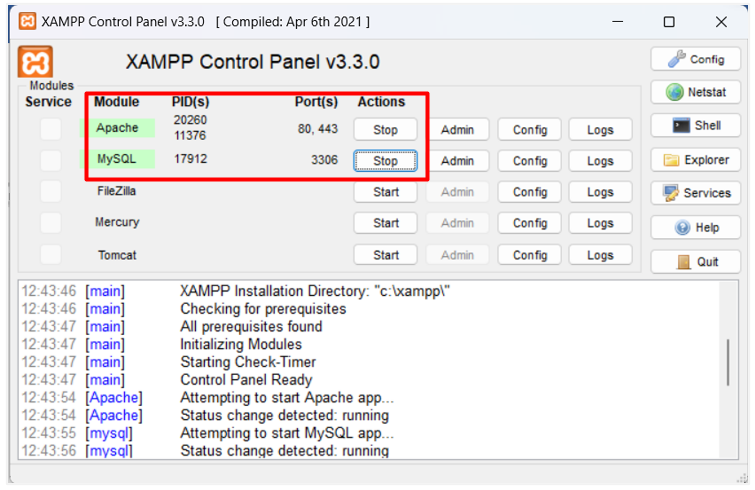Start the Mercury mail module

(x=386, y=223)
